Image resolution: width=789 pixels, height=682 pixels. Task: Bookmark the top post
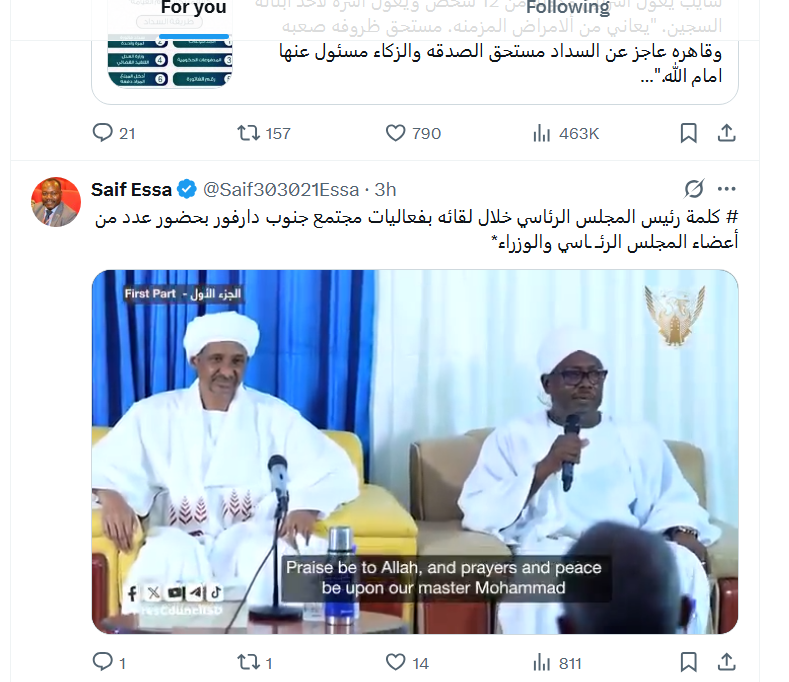point(688,133)
